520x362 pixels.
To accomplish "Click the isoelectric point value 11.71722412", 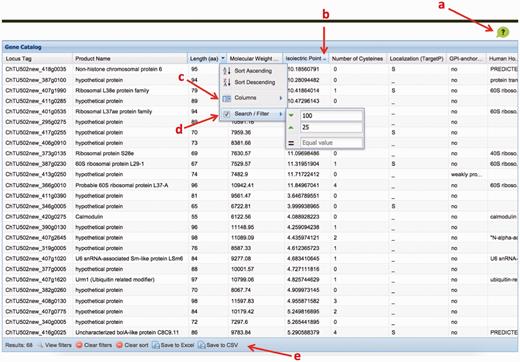I will tap(303, 174).
